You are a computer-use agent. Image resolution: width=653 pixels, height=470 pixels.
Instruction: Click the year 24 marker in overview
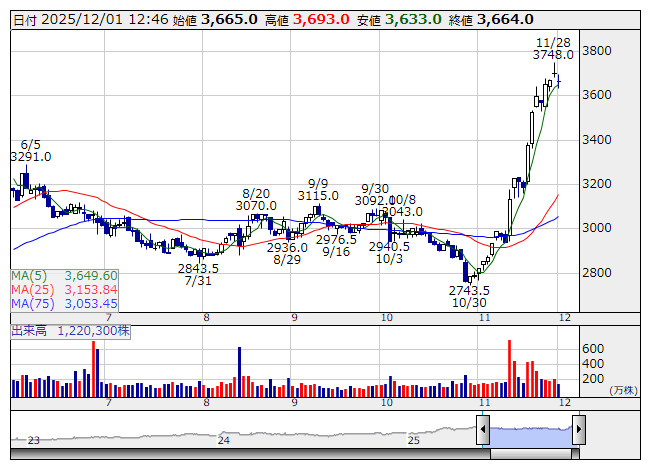pos(224,440)
